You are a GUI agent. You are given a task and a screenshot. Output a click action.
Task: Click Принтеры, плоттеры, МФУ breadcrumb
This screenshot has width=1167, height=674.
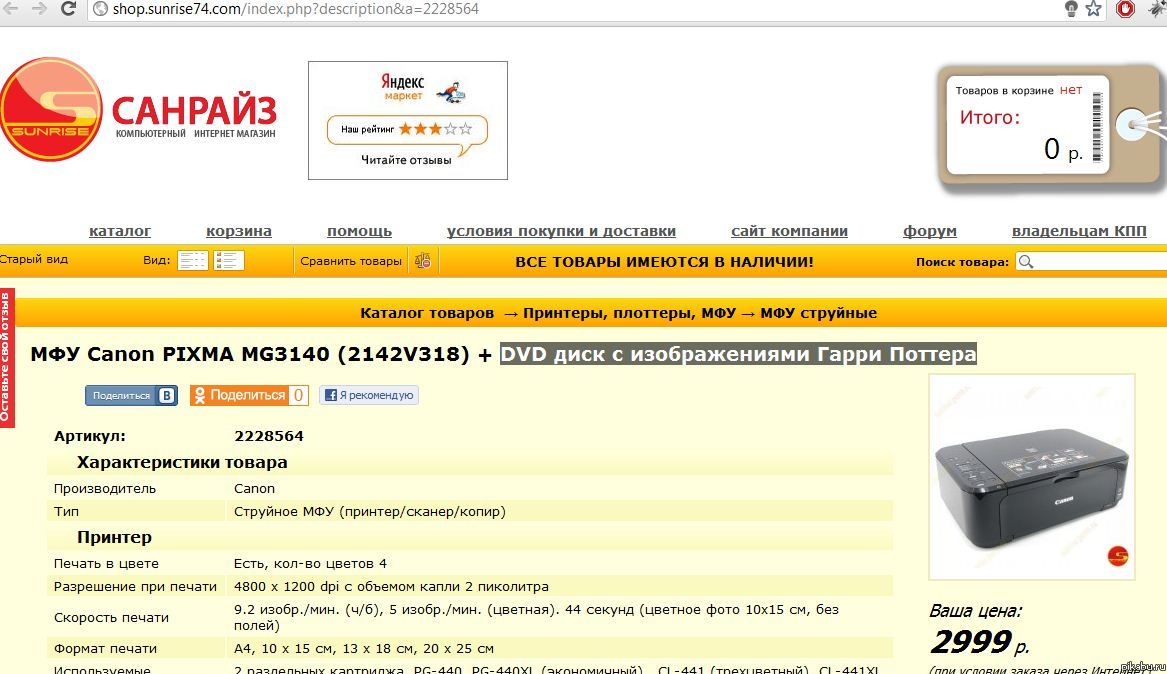click(629, 313)
